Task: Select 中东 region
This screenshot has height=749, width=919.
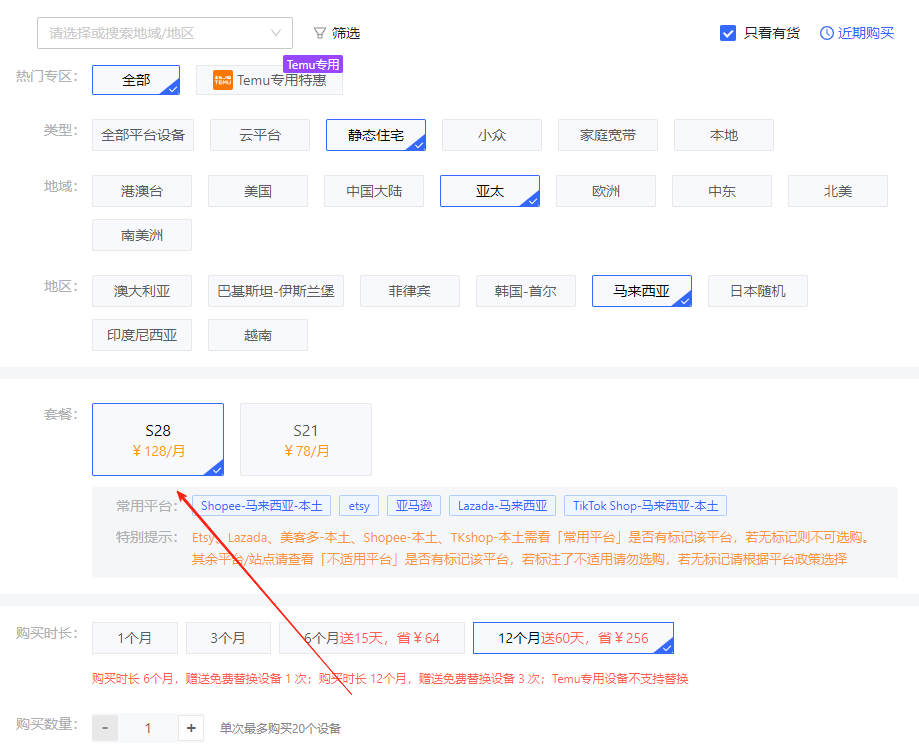Action: click(x=722, y=191)
